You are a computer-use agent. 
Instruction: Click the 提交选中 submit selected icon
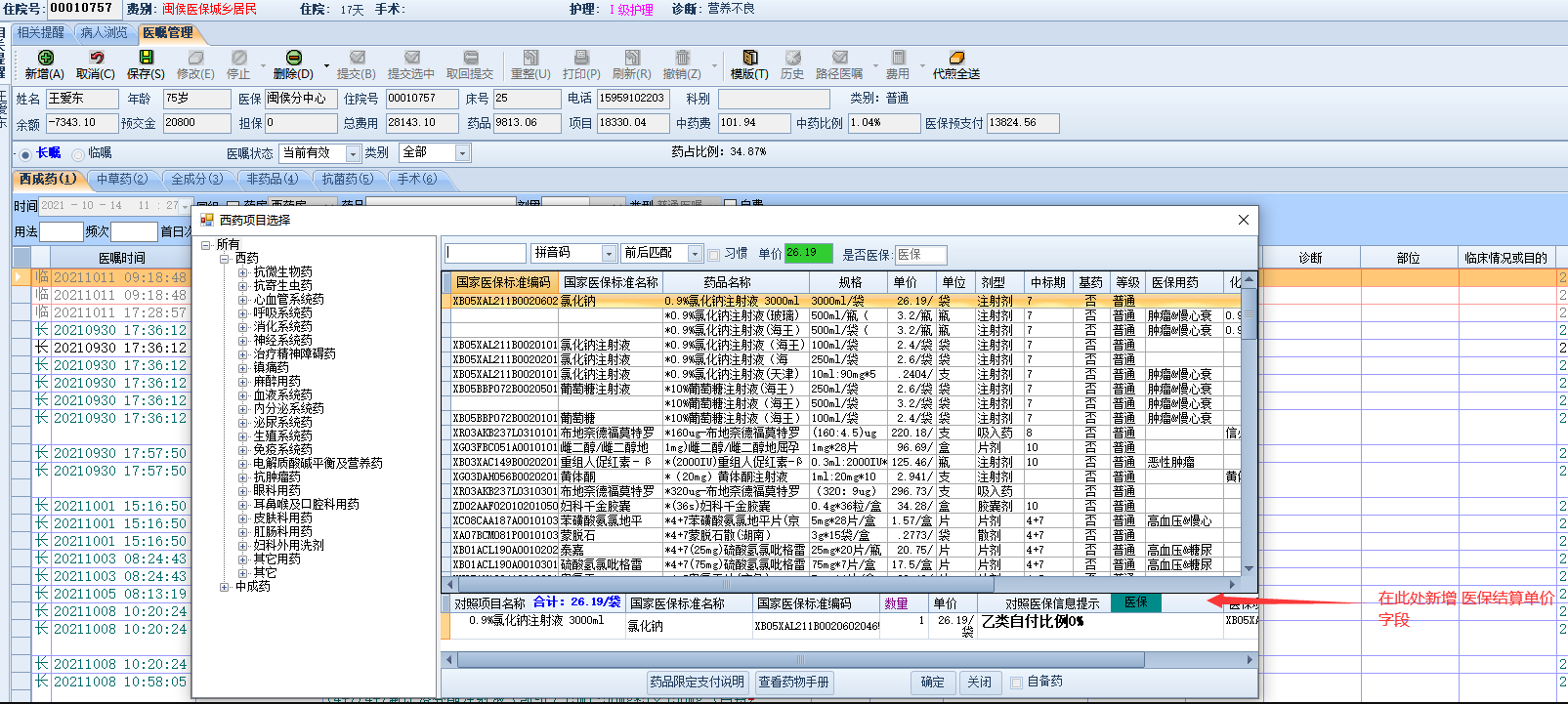click(x=411, y=59)
